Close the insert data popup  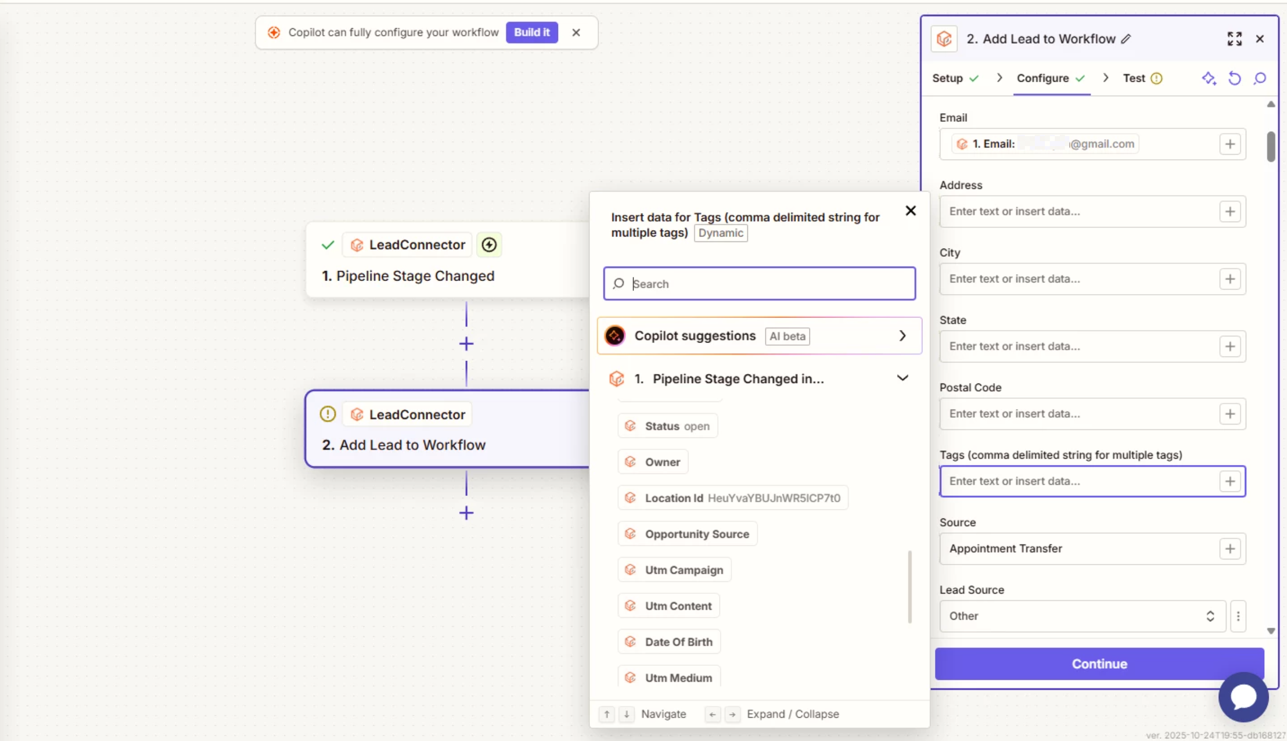point(910,211)
